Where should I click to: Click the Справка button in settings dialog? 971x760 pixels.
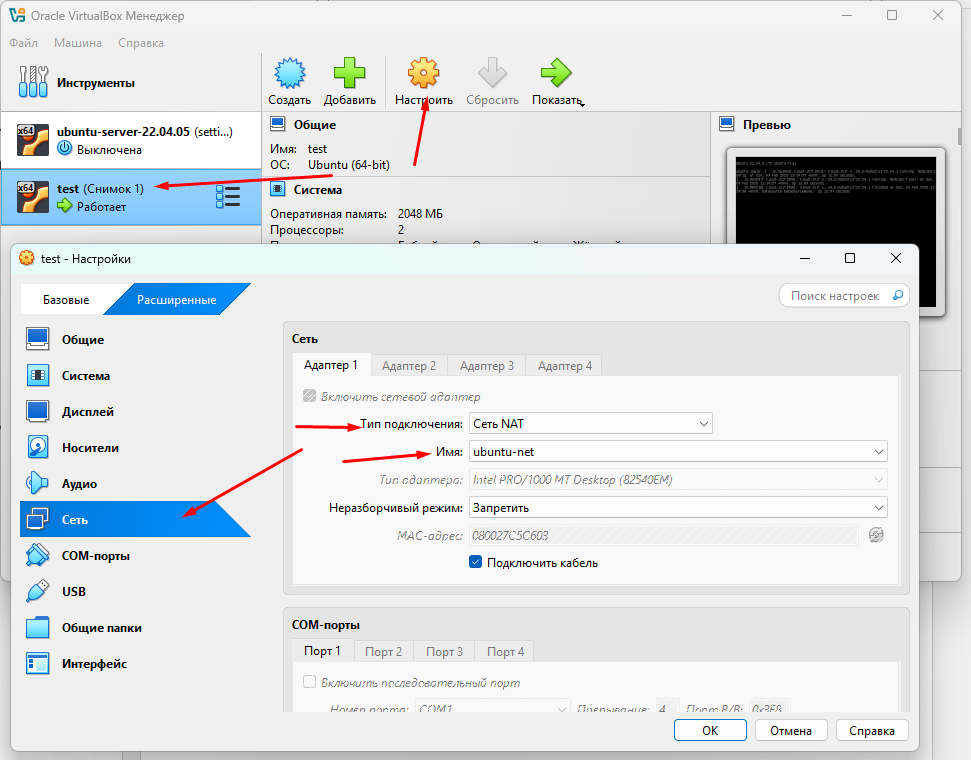coord(871,730)
